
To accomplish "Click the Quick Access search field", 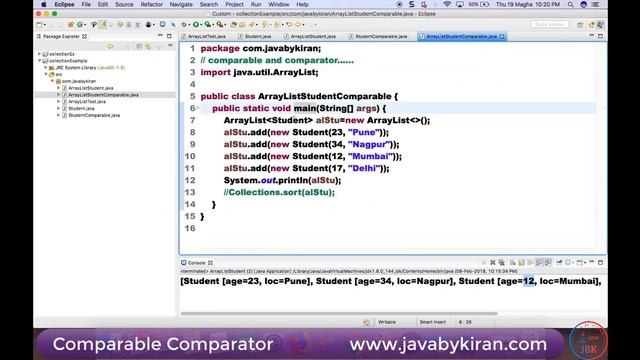I will (x=549, y=24).
